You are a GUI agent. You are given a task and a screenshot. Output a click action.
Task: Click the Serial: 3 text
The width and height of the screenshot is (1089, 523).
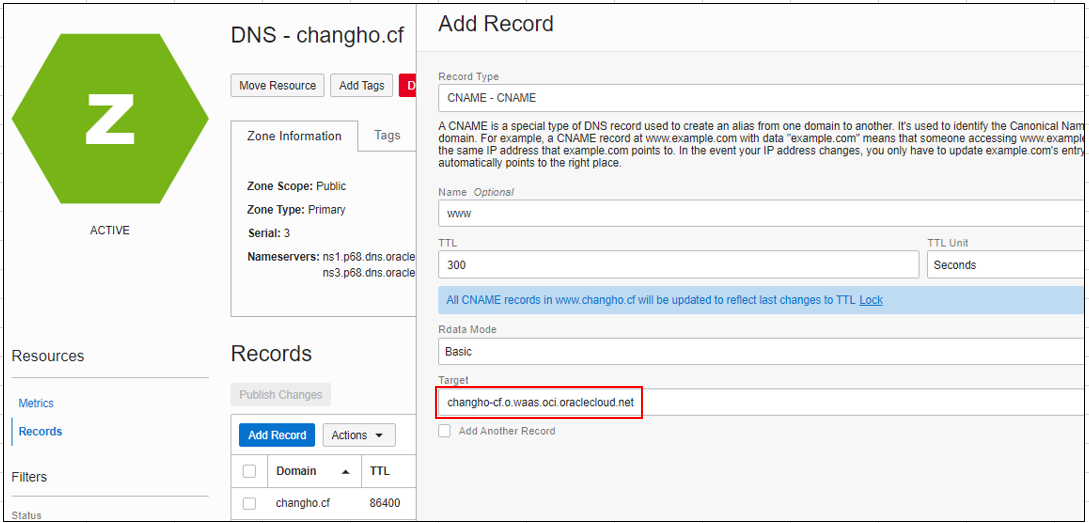tap(269, 233)
